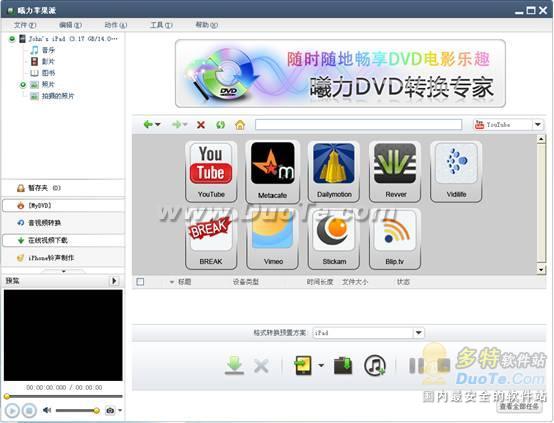The image size is (554, 423).
Task: Collapse John's iPad device tree node
Action: pos(12,39)
